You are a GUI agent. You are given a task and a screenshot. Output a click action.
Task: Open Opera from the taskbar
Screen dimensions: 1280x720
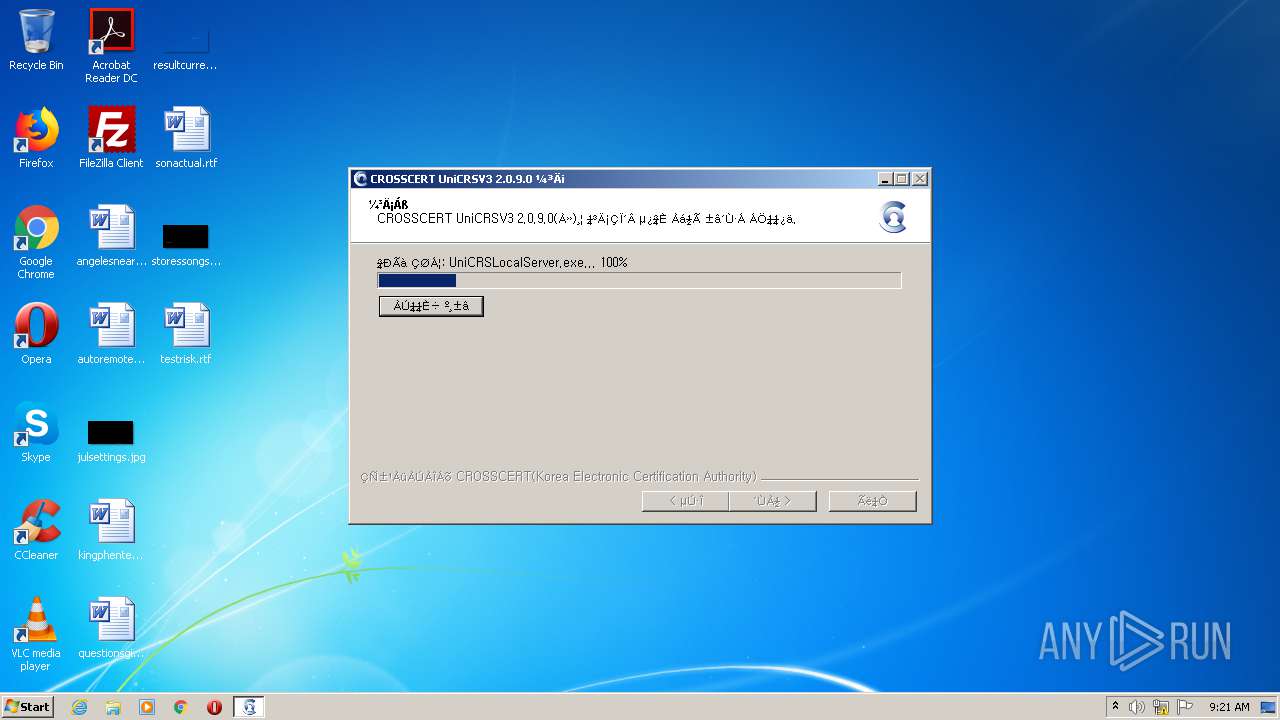coord(214,707)
